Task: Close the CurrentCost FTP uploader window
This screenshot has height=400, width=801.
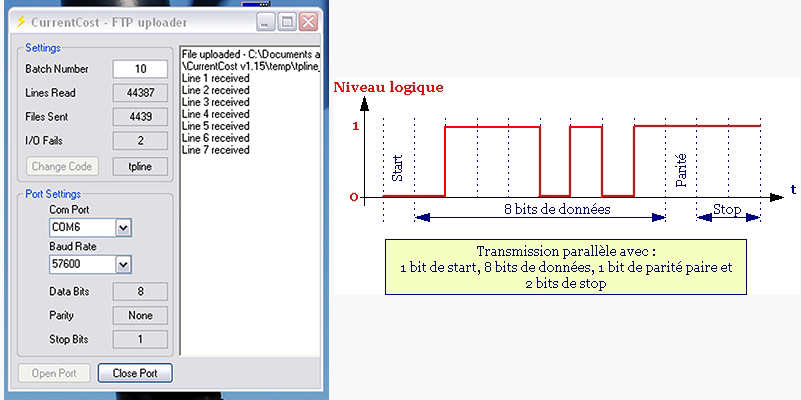Action: point(308,21)
